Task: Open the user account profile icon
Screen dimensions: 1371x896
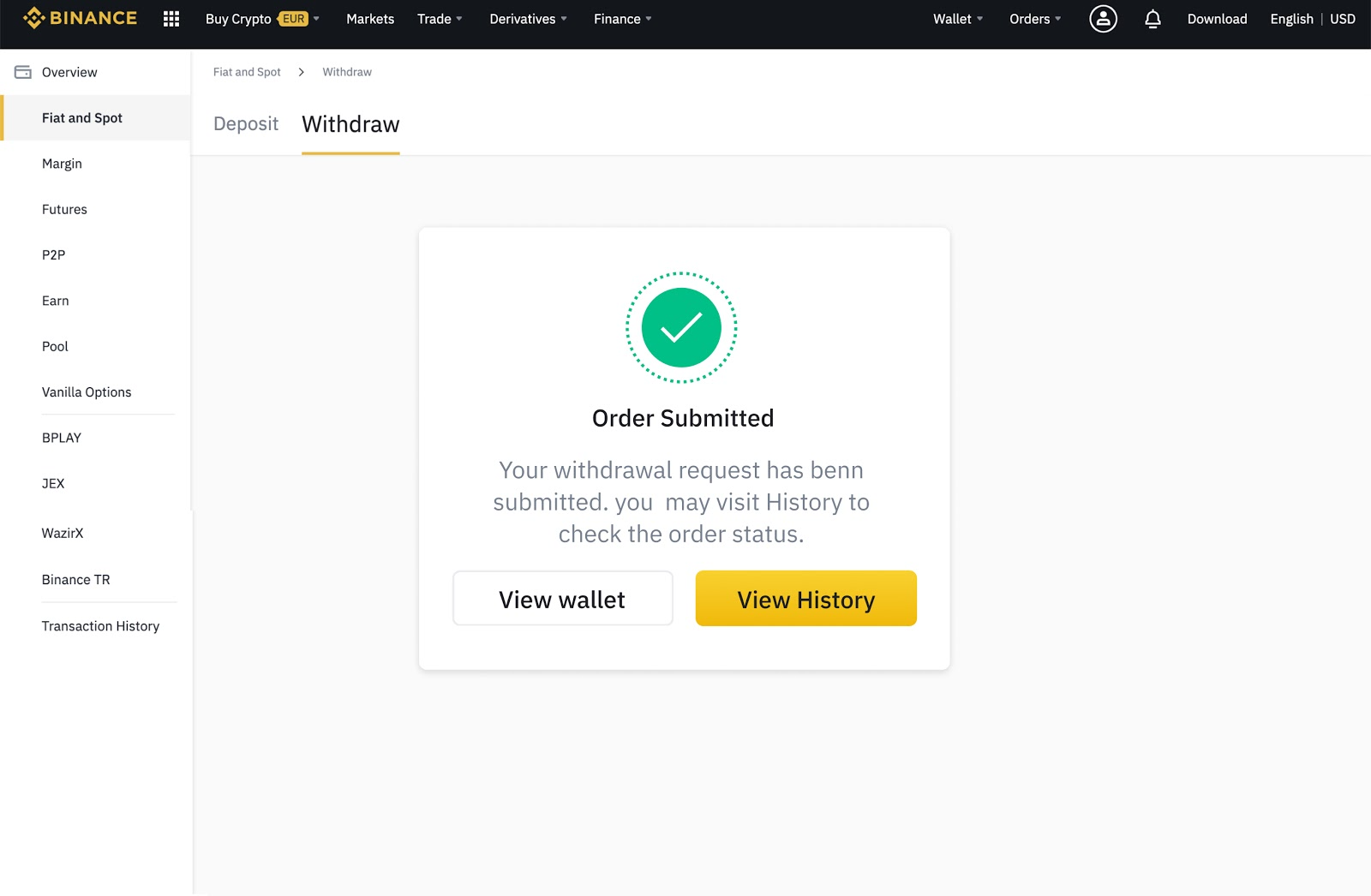Action: (1103, 19)
